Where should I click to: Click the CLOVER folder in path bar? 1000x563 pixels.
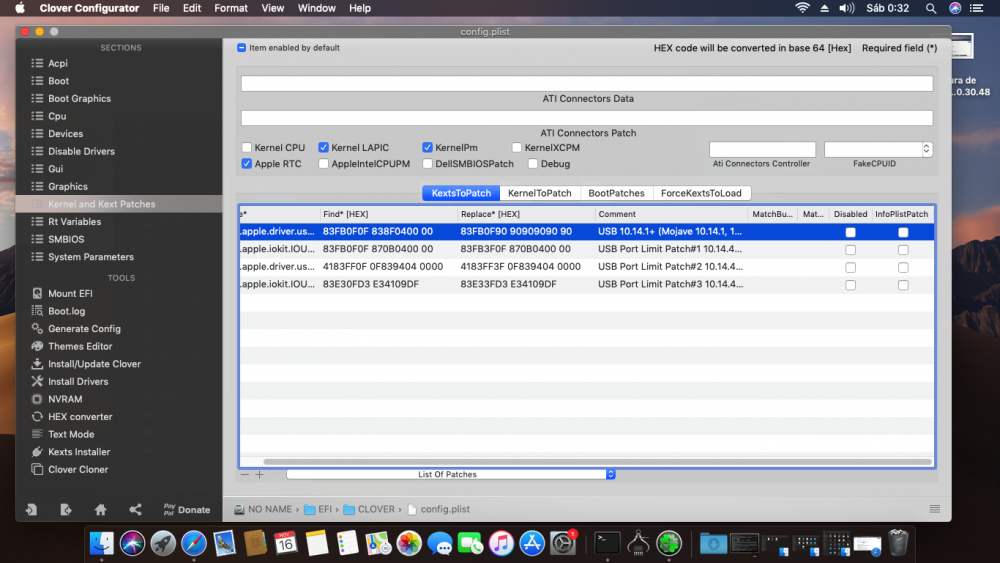[369, 509]
